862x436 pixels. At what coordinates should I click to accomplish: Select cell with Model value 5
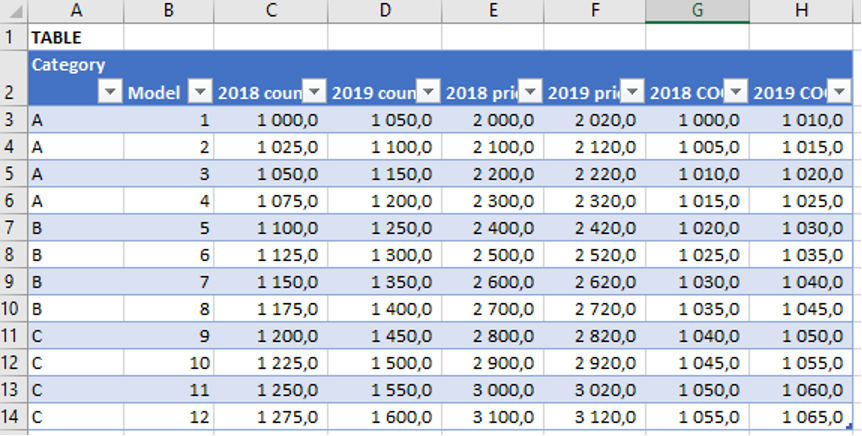pyautogui.click(x=169, y=228)
